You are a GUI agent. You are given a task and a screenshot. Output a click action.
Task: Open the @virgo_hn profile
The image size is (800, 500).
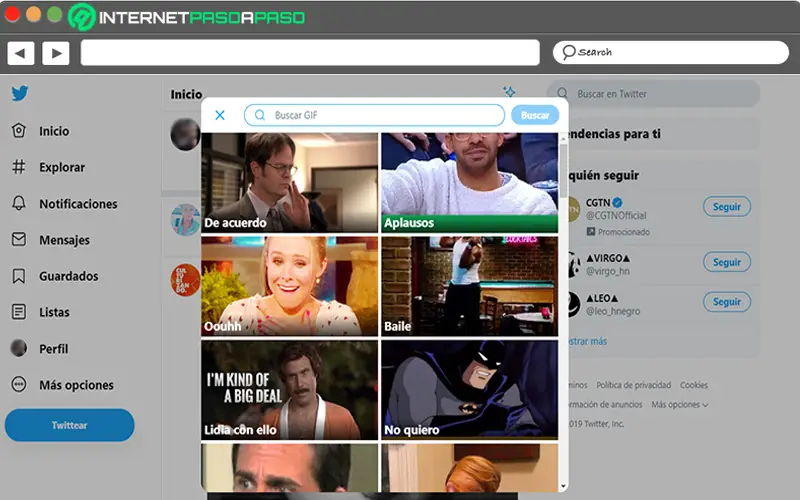pos(607,271)
